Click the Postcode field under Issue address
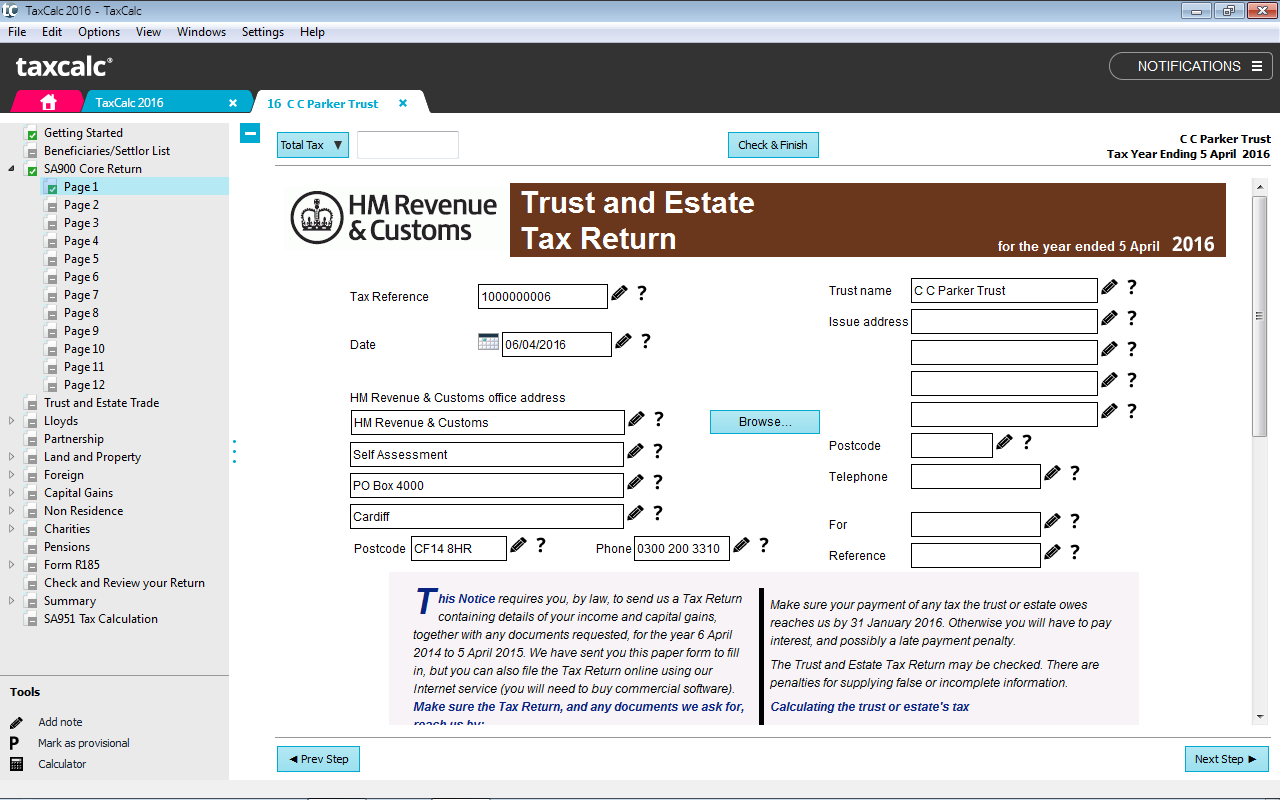Screen dimensions: 1280x800 coord(951,445)
